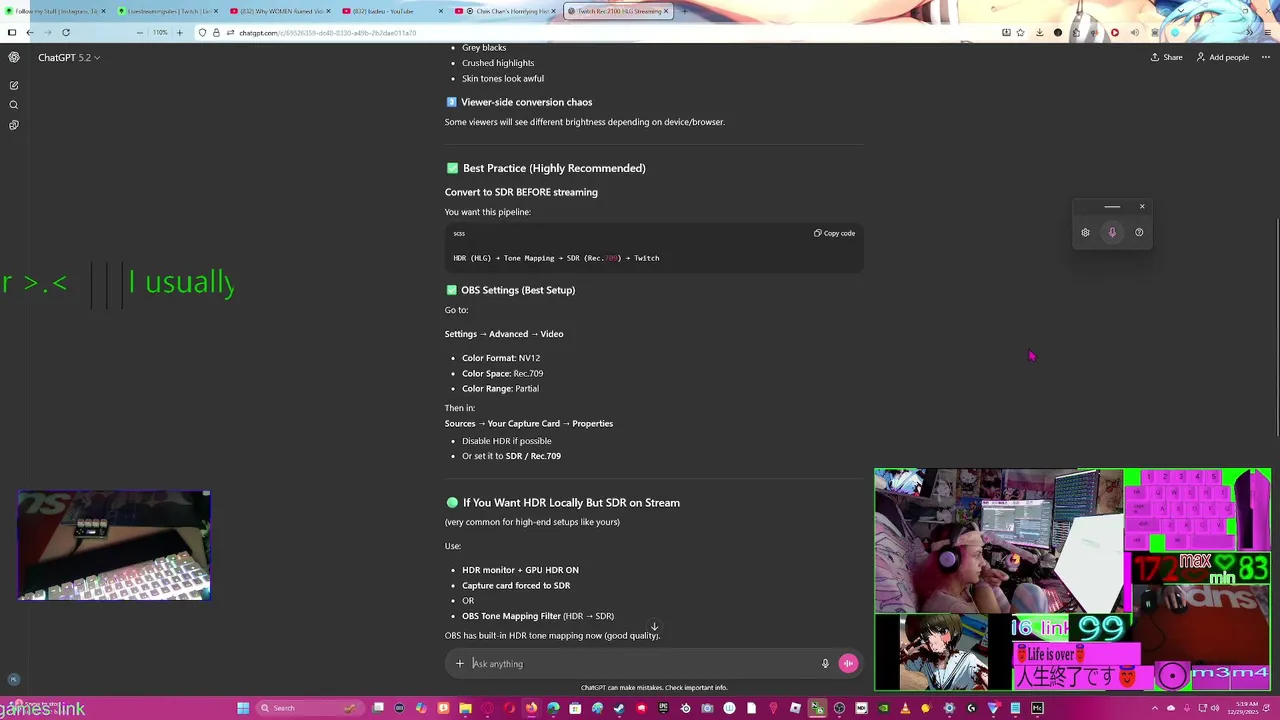Click the Share button
The height and width of the screenshot is (720, 1280).
point(1166,57)
